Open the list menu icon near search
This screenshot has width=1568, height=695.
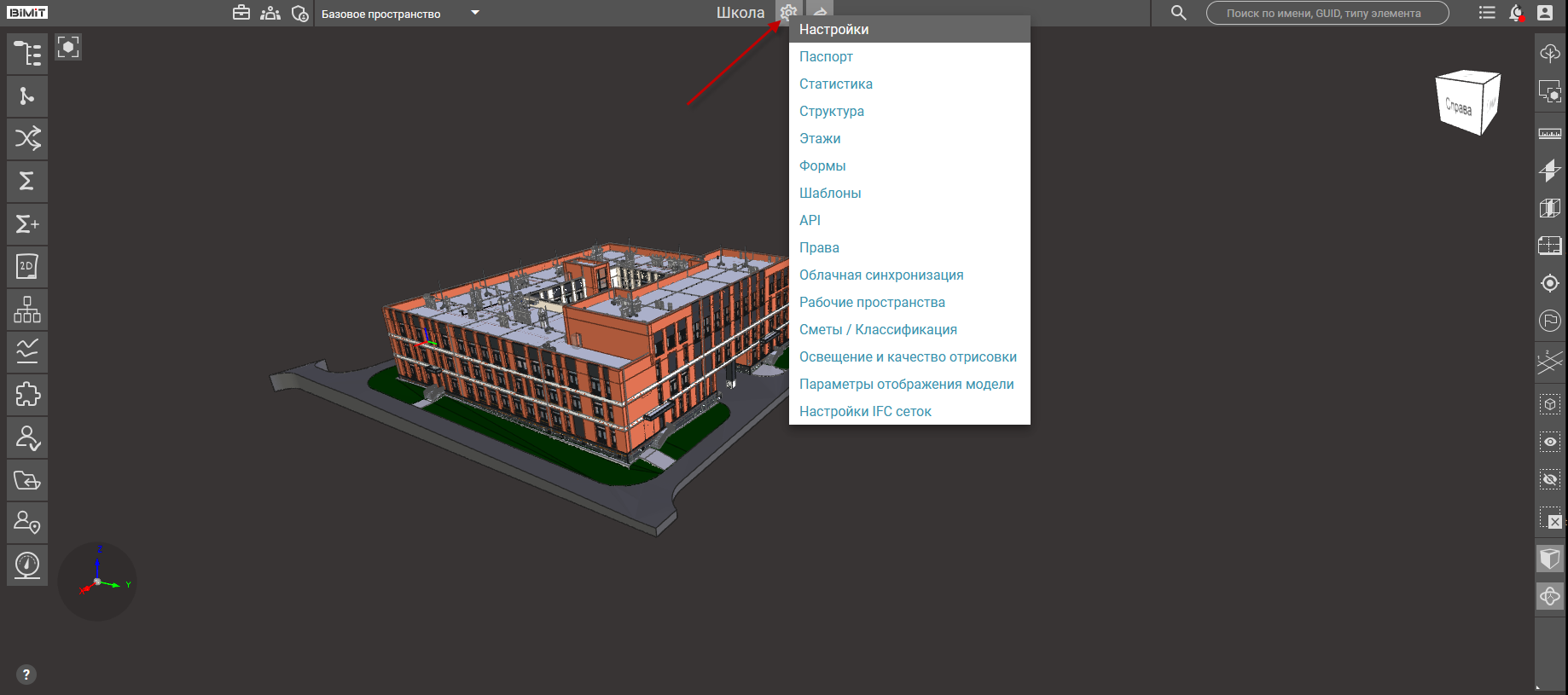(1487, 13)
